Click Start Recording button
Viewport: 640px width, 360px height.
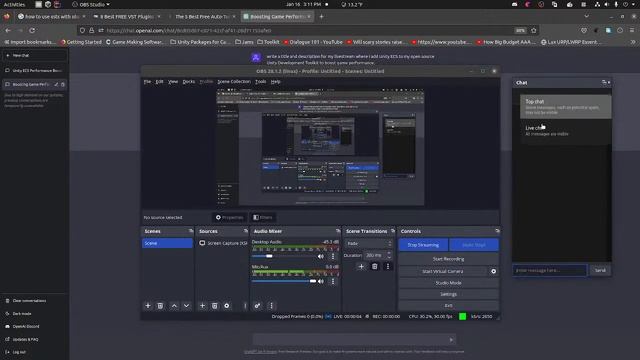[448, 259]
